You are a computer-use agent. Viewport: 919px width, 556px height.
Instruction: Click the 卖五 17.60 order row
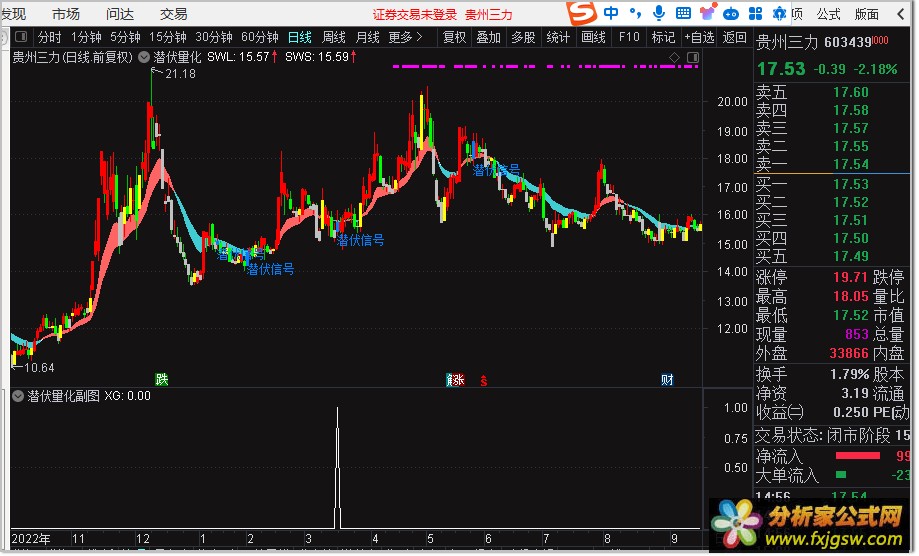coord(832,93)
